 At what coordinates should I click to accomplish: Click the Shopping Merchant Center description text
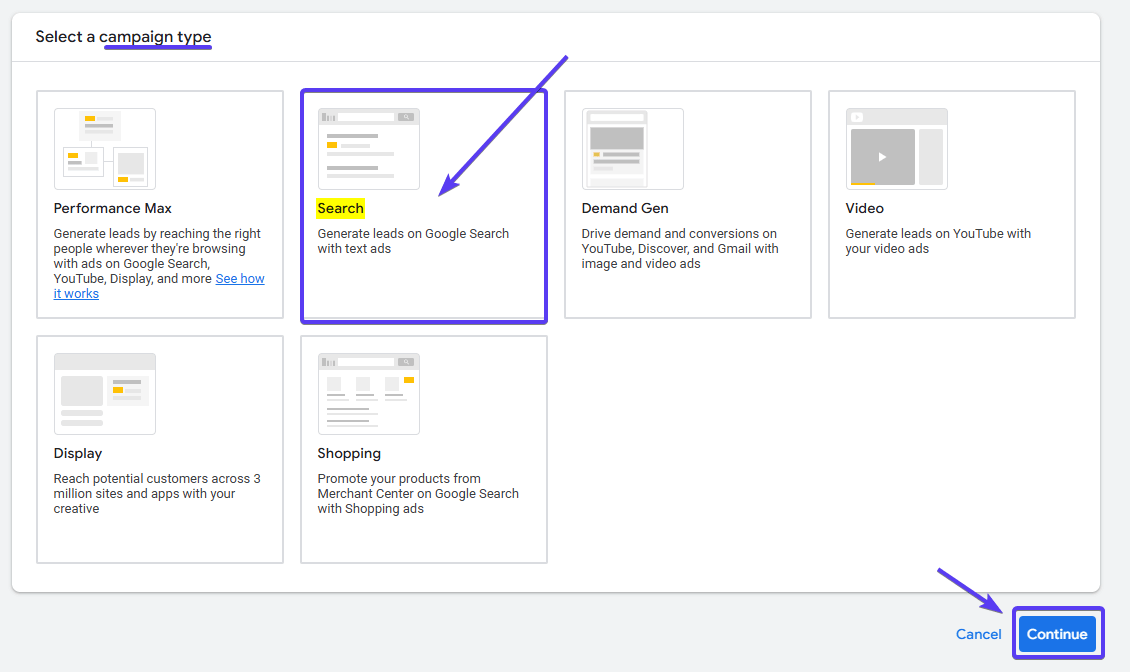(x=418, y=493)
